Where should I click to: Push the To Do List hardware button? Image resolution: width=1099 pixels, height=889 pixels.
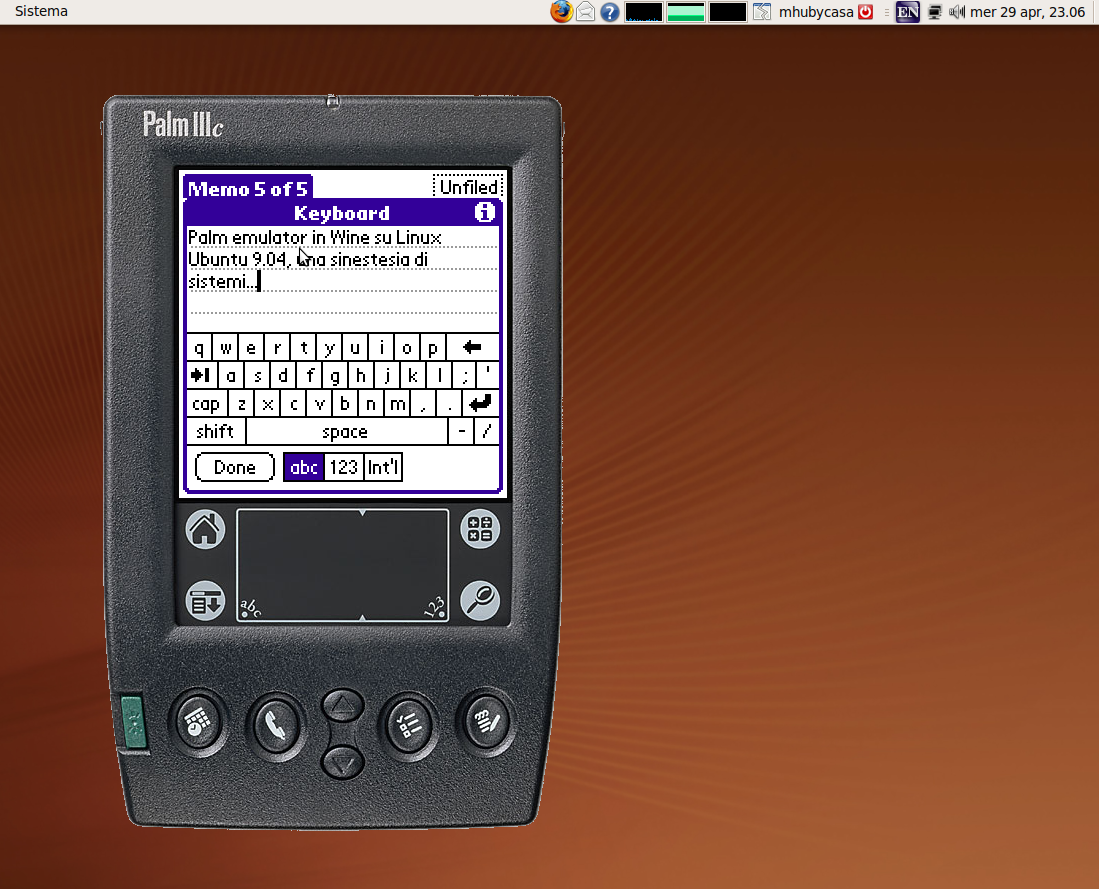409,726
